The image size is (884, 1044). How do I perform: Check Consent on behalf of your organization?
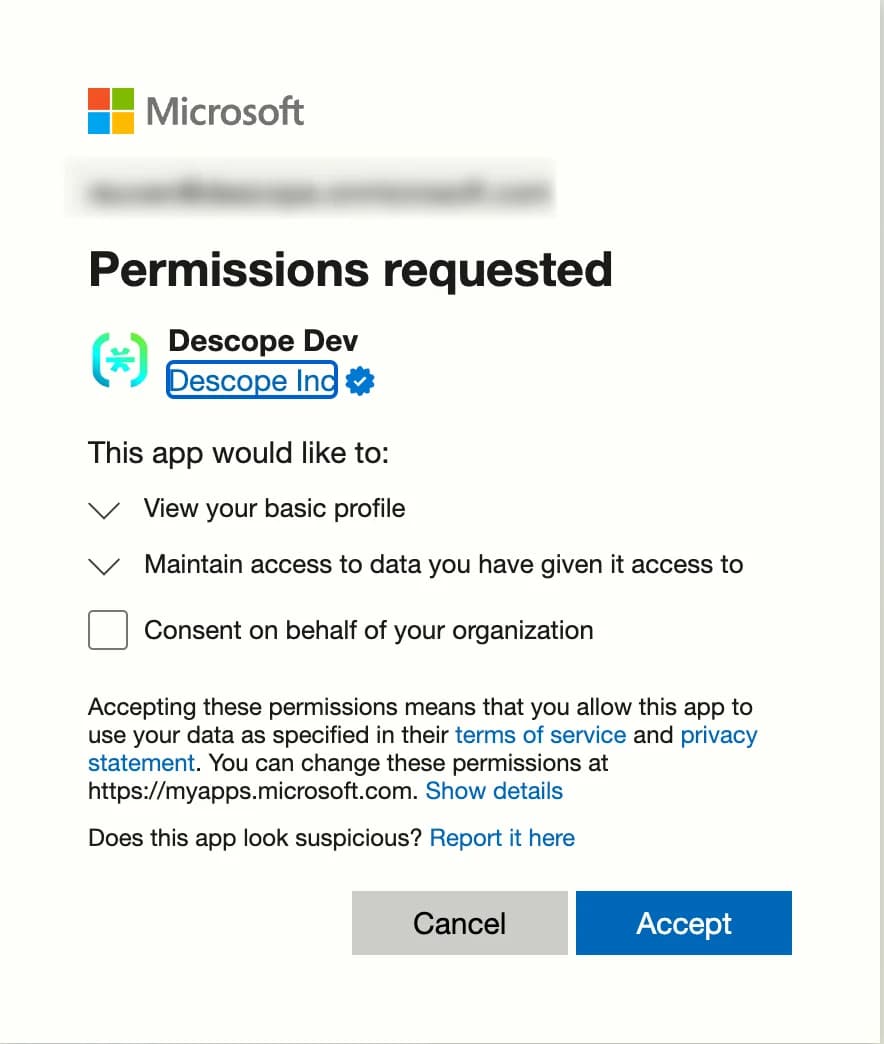108,630
